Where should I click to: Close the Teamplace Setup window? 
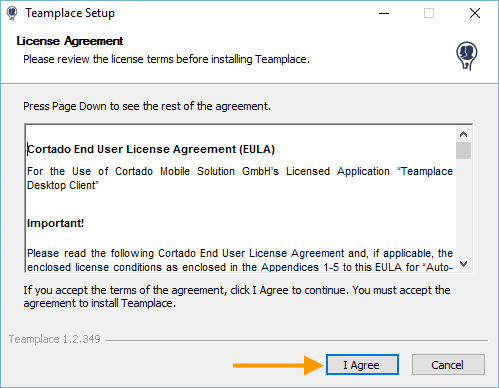(475, 13)
